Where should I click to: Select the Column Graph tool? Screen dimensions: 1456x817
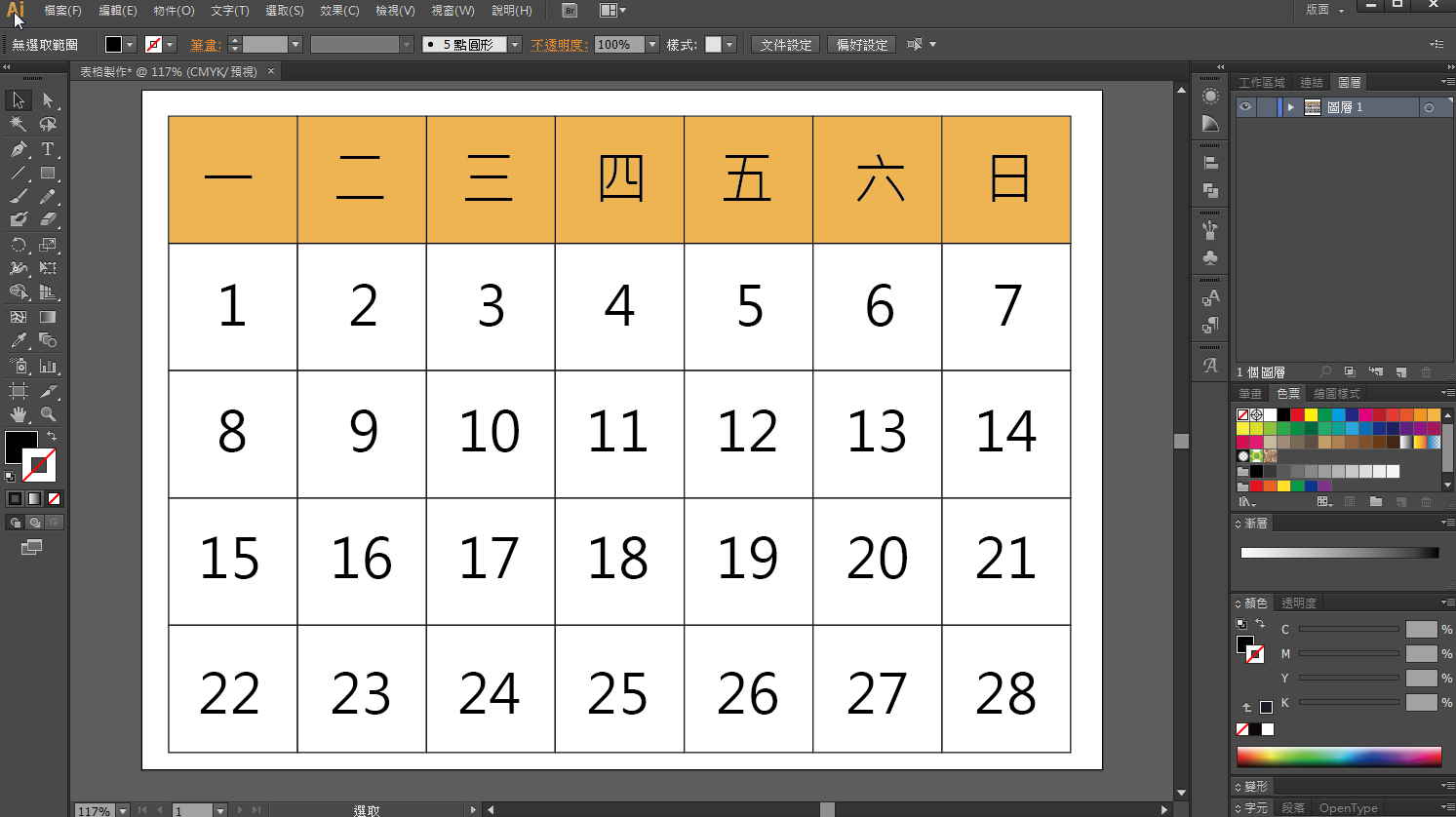pos(48,367)
